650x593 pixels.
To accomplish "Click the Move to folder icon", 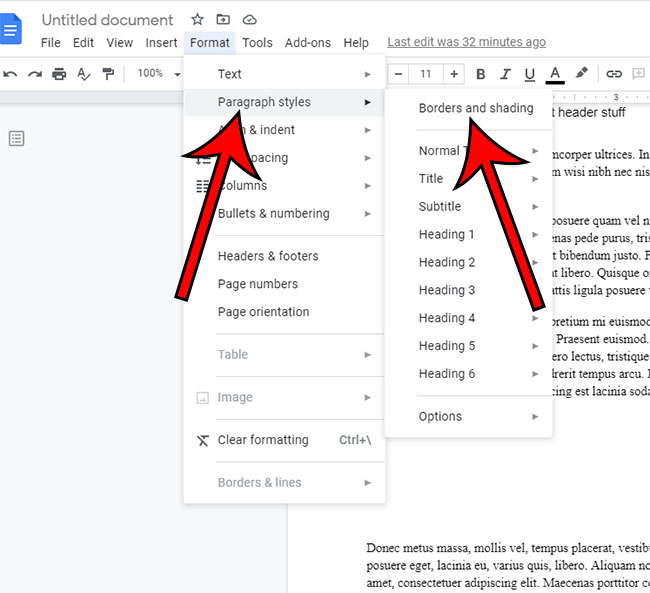I will 223,20.
